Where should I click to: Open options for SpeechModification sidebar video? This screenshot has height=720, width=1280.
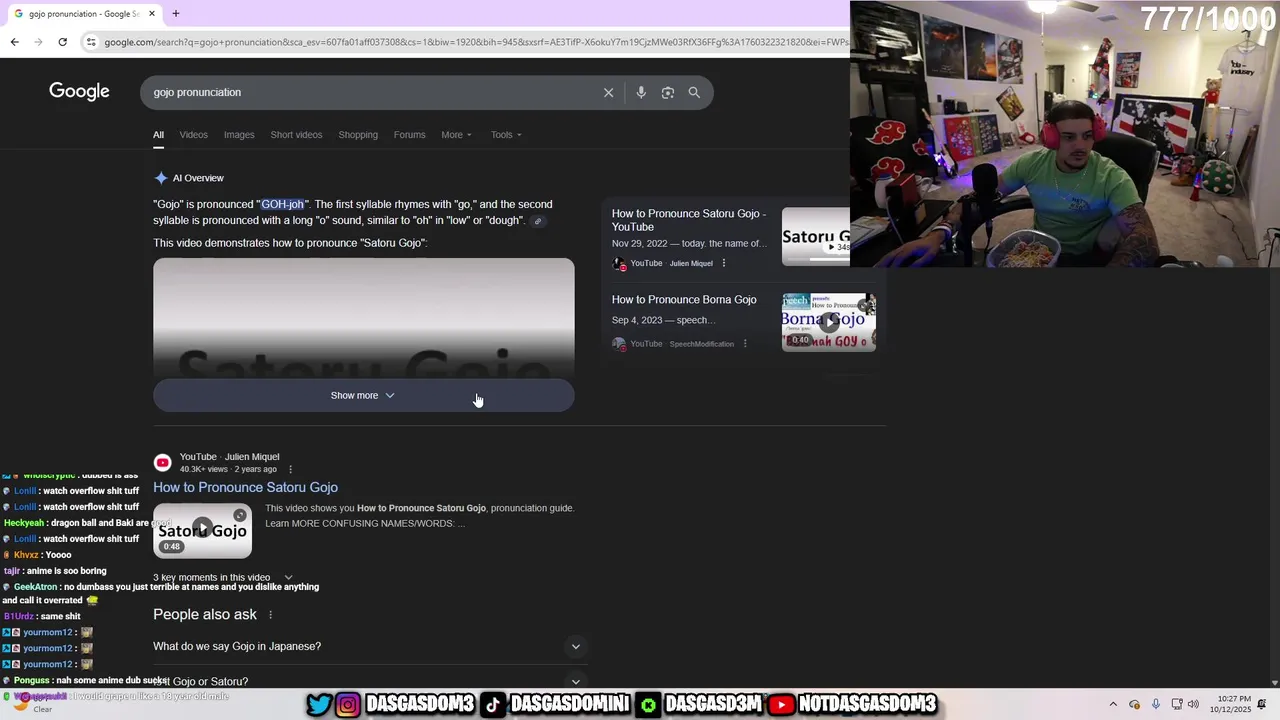[745, 343]
